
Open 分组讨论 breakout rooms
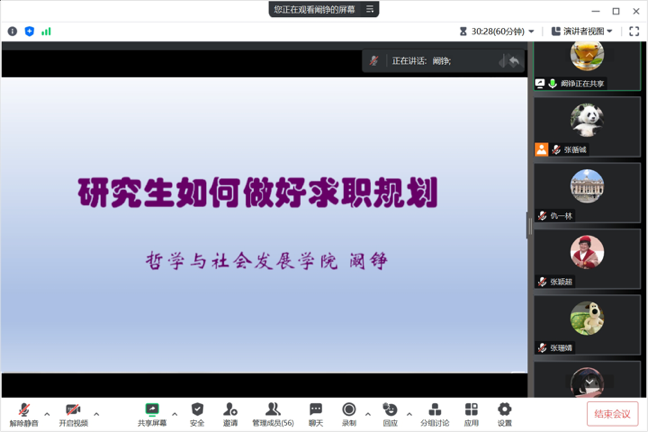point(434,414)
